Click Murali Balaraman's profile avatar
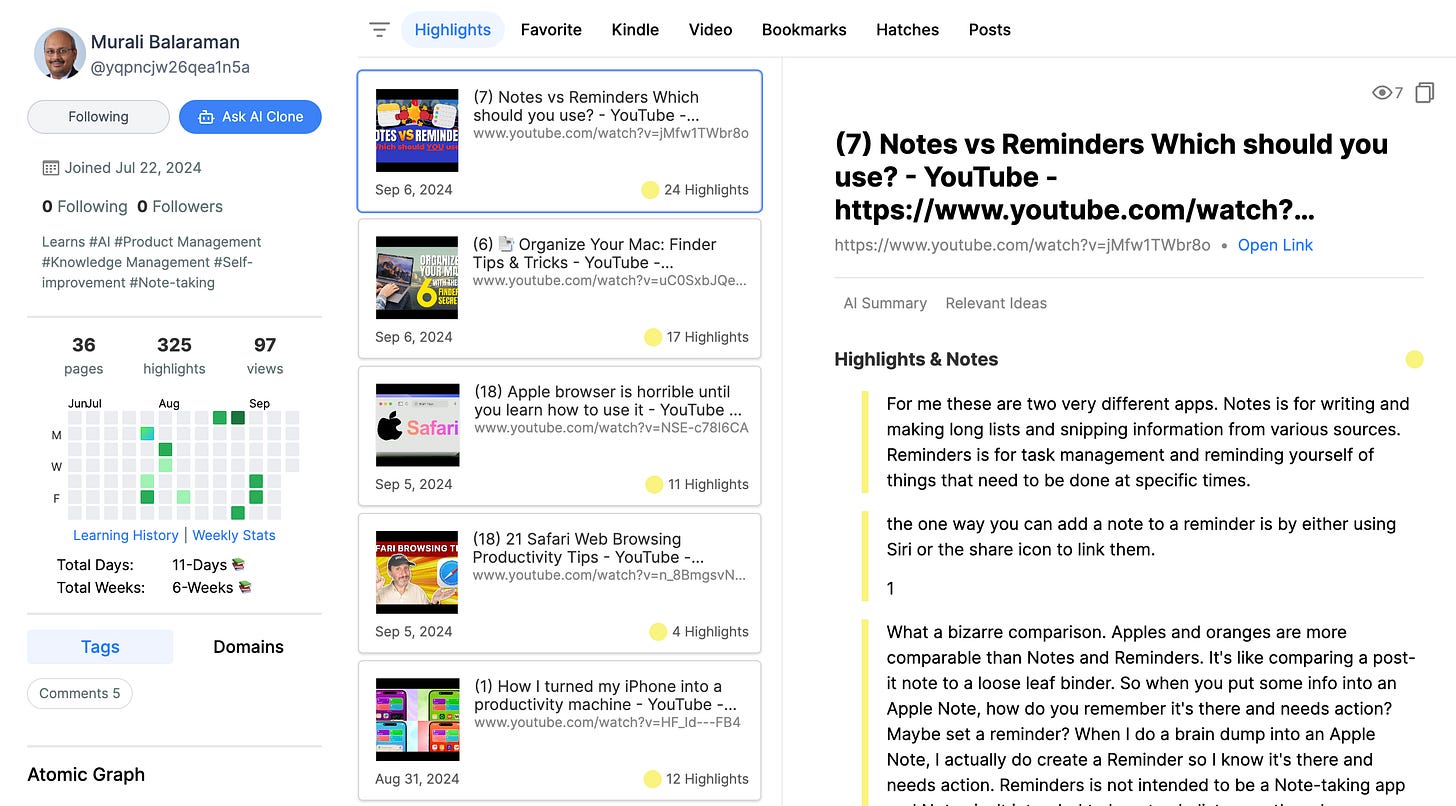 (x=59, y=54)
